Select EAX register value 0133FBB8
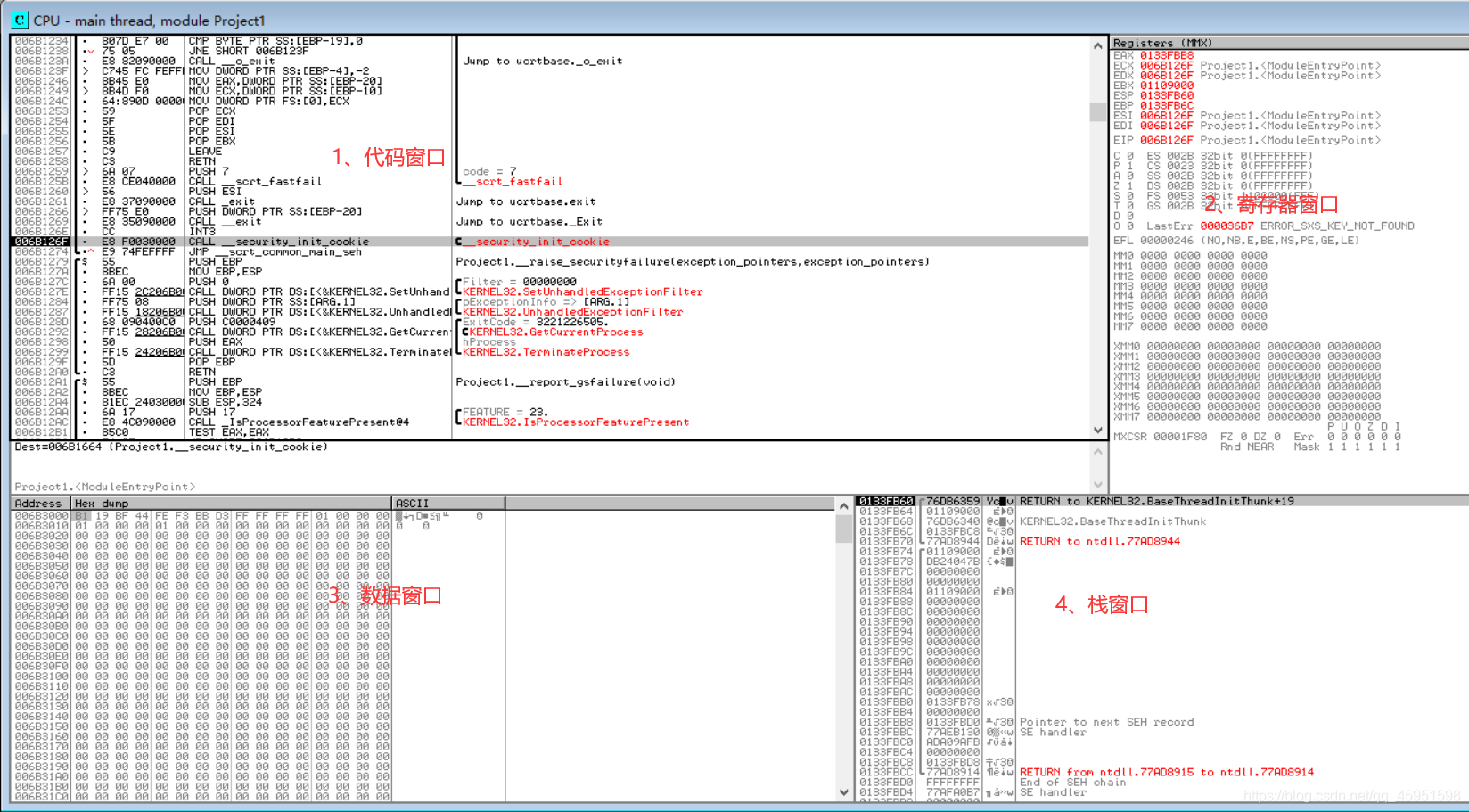This screenshot has width=1469, height=812. tap(1166, 55)
